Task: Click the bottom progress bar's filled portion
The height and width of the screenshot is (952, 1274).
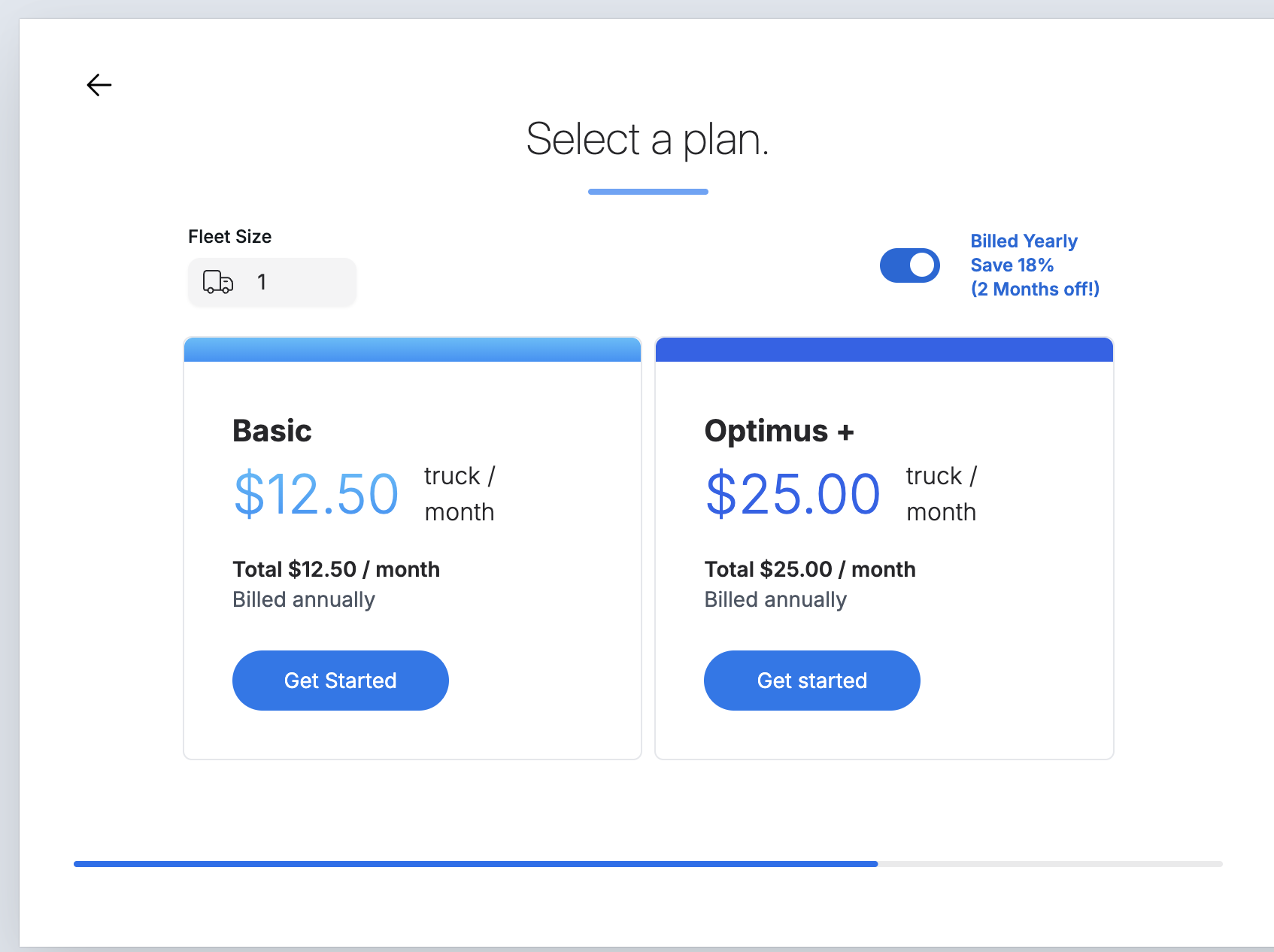Action: point(475,864)
